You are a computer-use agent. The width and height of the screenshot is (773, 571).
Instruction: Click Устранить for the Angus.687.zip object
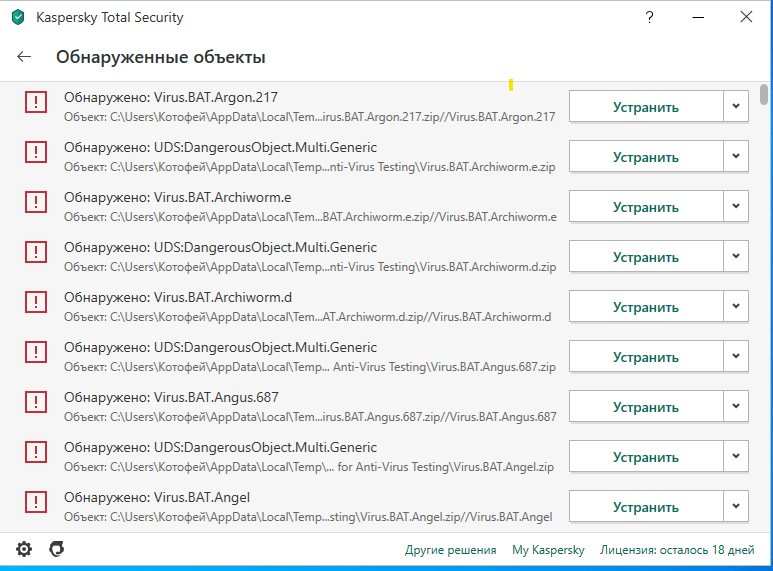[x=646, y=356]
